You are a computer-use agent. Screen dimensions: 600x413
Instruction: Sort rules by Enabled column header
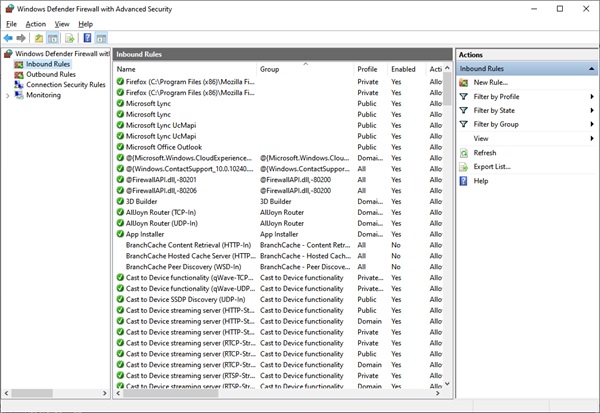click(x=406, y=69)
